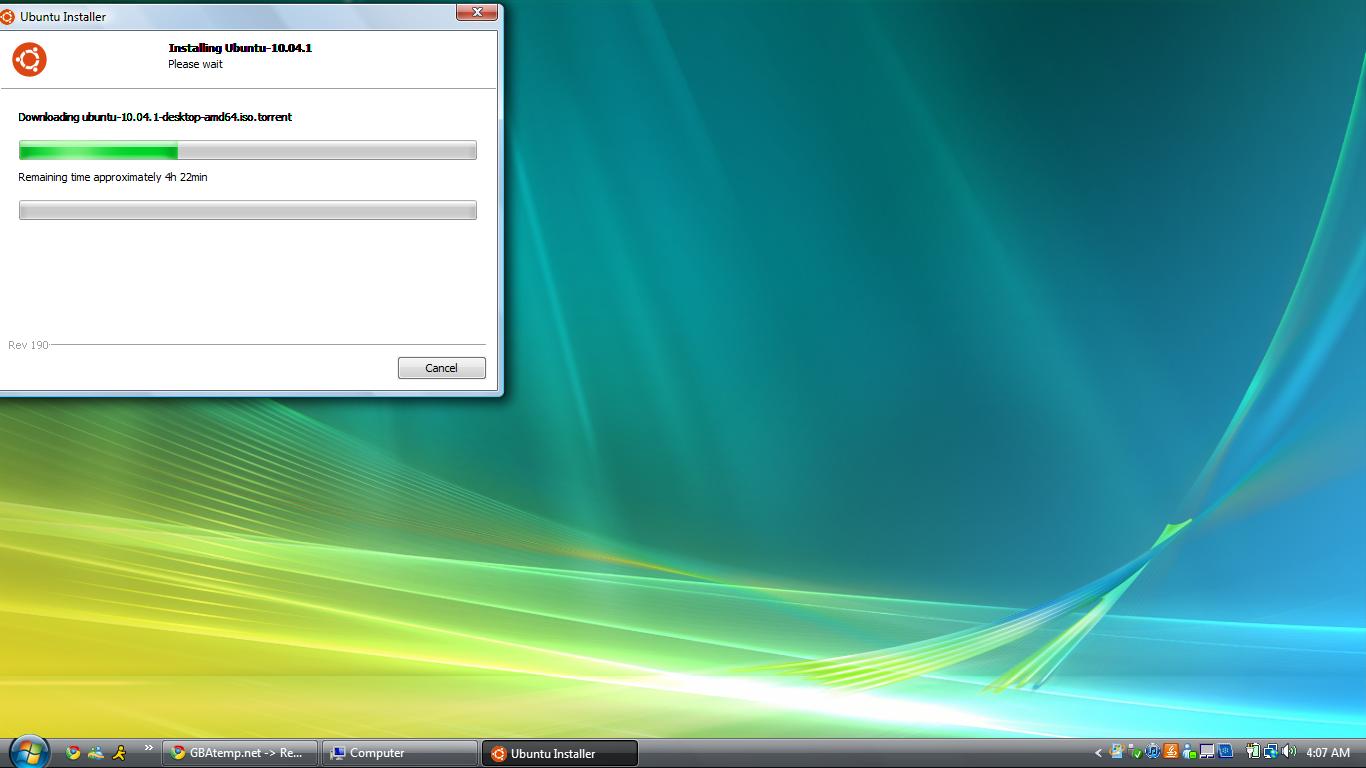Open the volume speaker tray icon
The image size is (1366, 768).
point(1289,752)
